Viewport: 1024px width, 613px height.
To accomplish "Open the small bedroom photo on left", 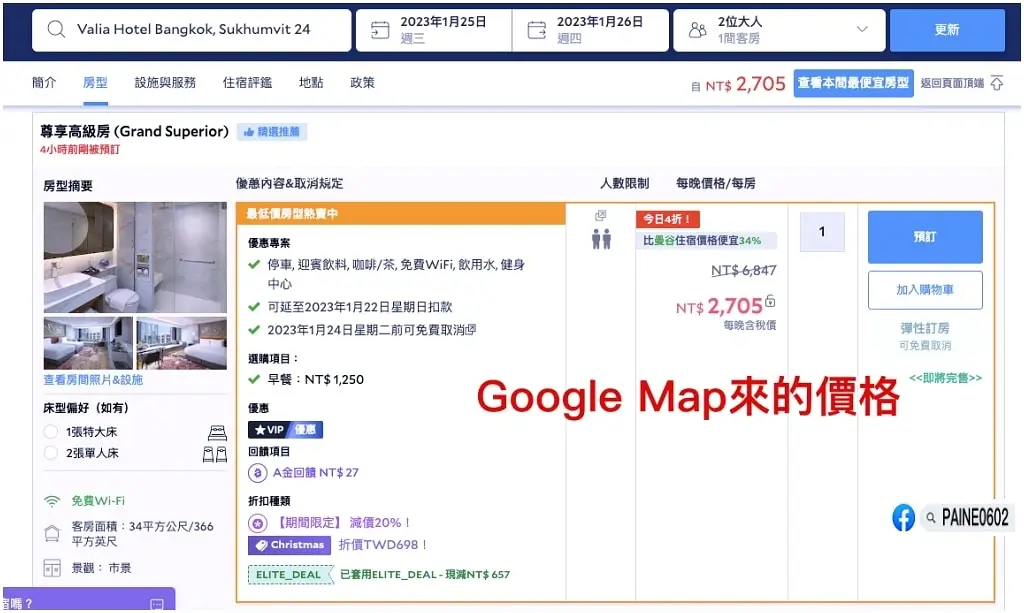I will (x=88, y=343).
